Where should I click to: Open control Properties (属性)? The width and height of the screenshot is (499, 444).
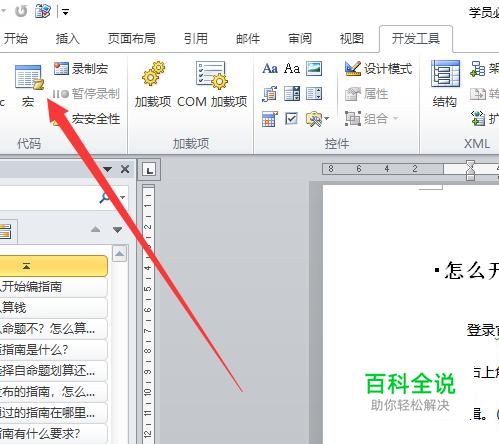coord(366,94)
